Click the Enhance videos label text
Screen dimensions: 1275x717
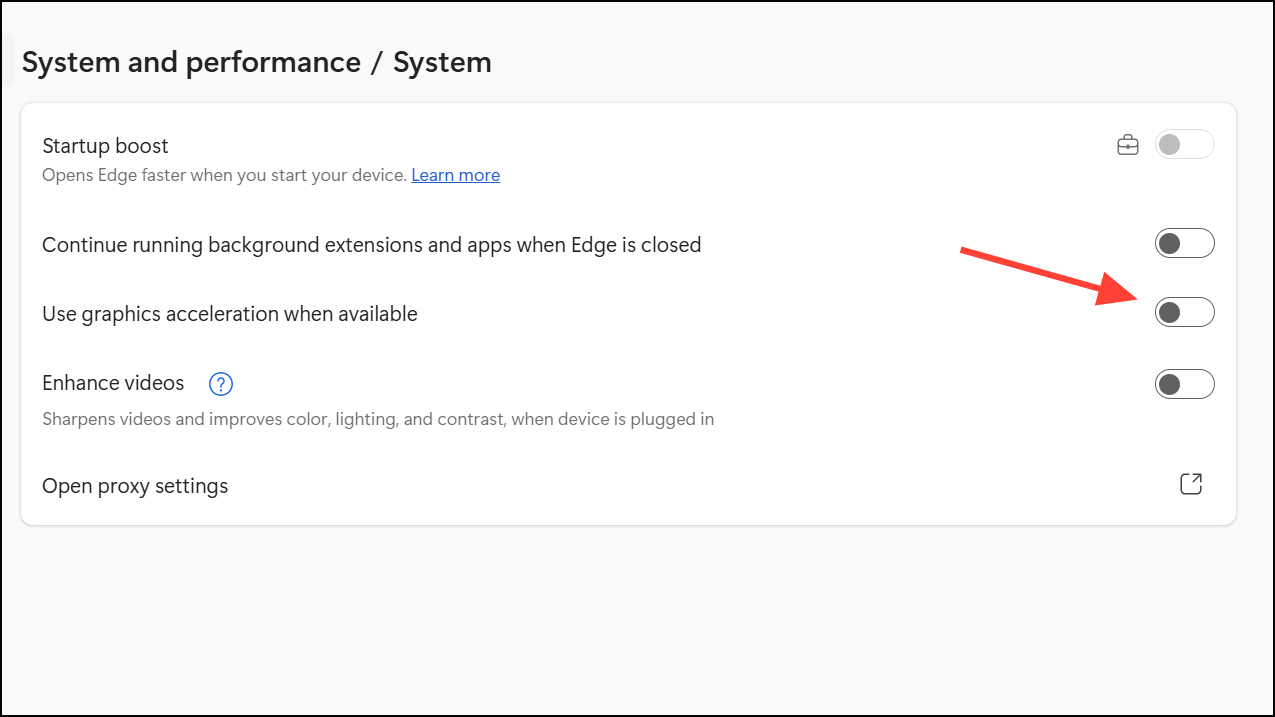tap(113, 383)
